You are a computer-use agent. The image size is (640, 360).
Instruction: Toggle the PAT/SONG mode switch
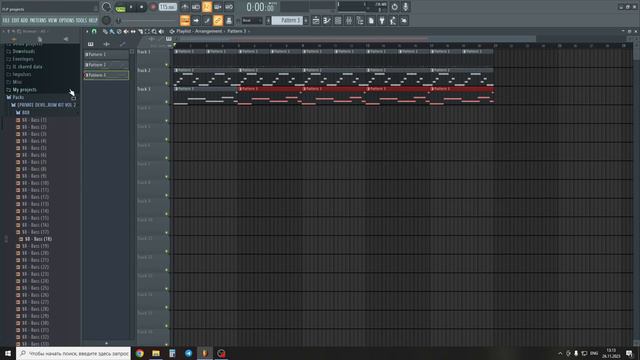[x=120, y=8]
